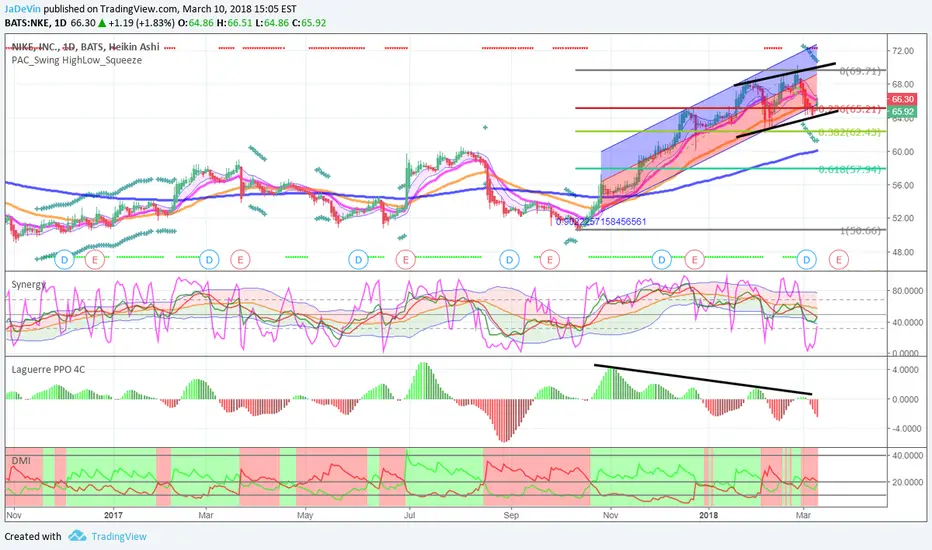Click the earnings E marker after Sep 2017

550,260
